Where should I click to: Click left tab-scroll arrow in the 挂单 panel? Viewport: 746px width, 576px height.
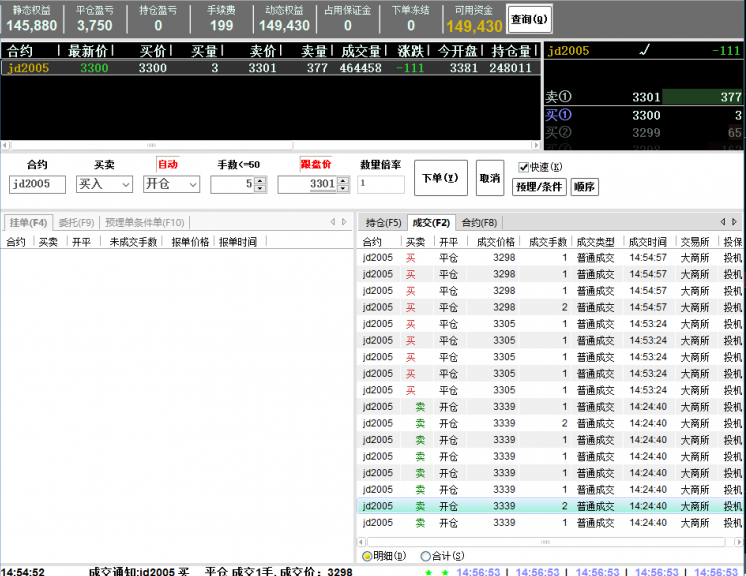(333, 222)
